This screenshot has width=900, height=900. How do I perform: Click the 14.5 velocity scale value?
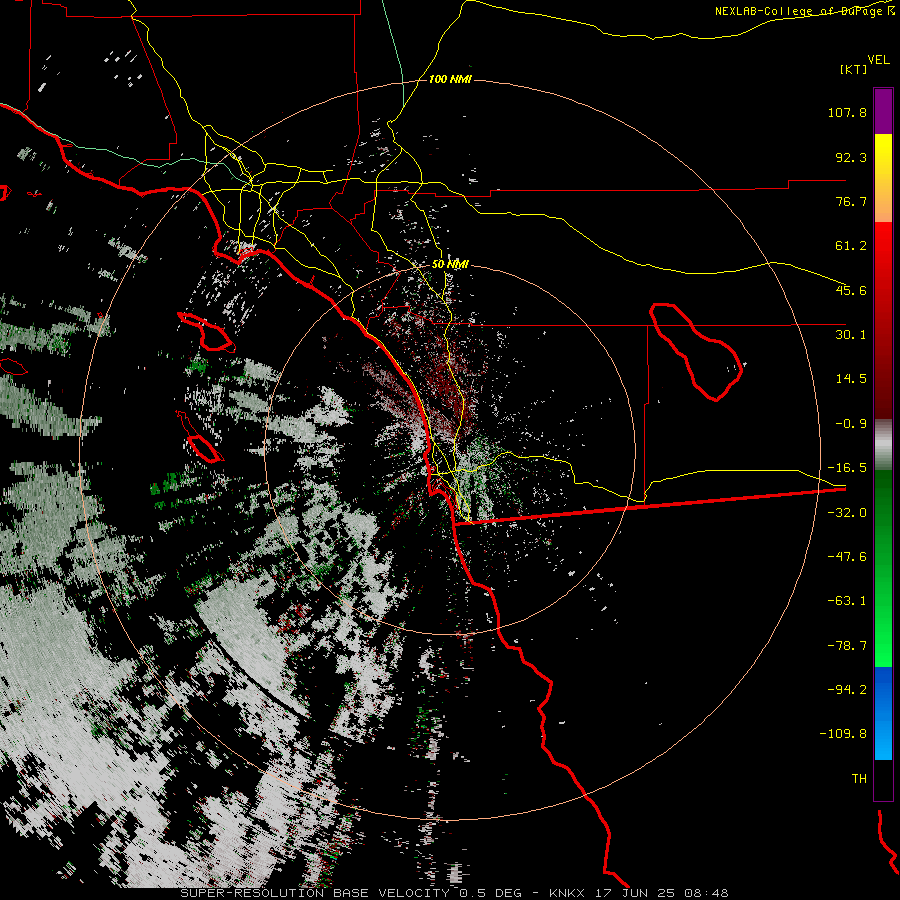click(851, 379)
